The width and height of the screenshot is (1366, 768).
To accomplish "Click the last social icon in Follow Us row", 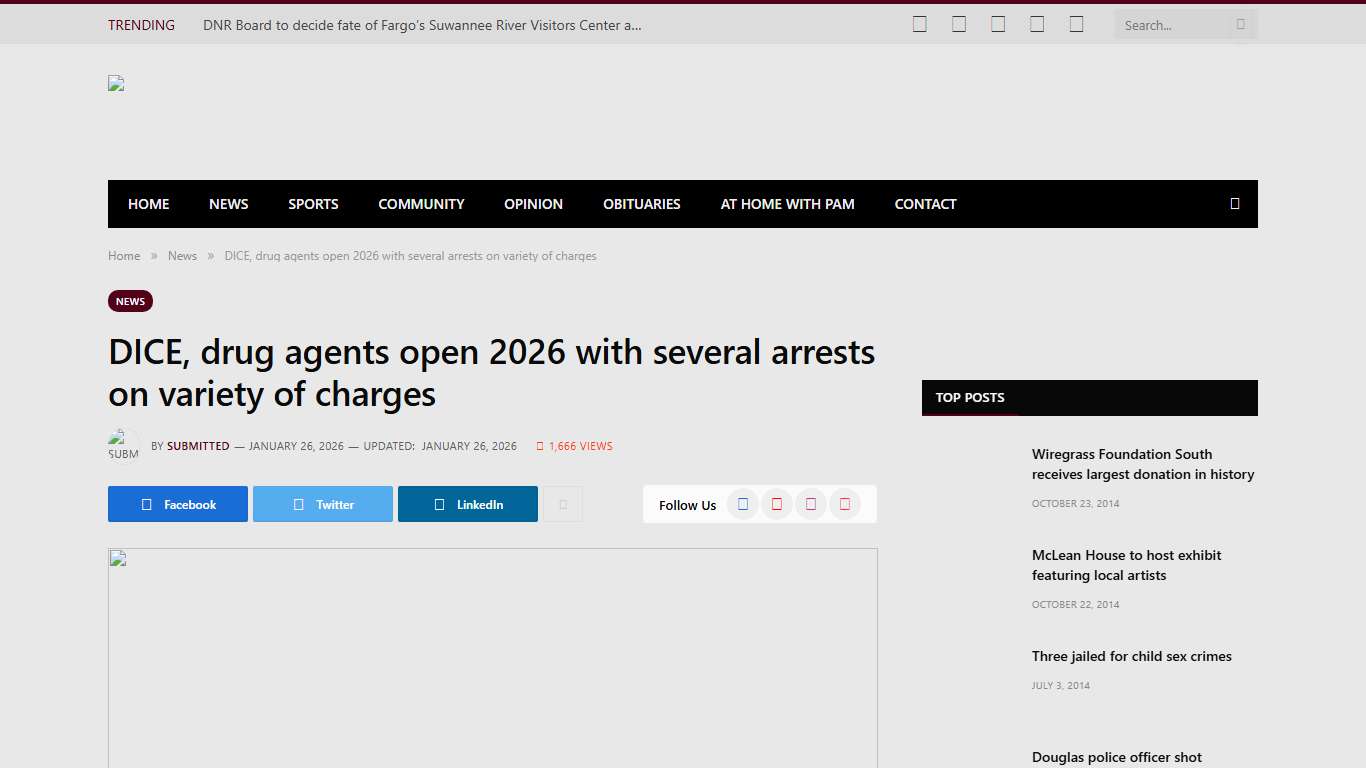I will pos(845,504).
